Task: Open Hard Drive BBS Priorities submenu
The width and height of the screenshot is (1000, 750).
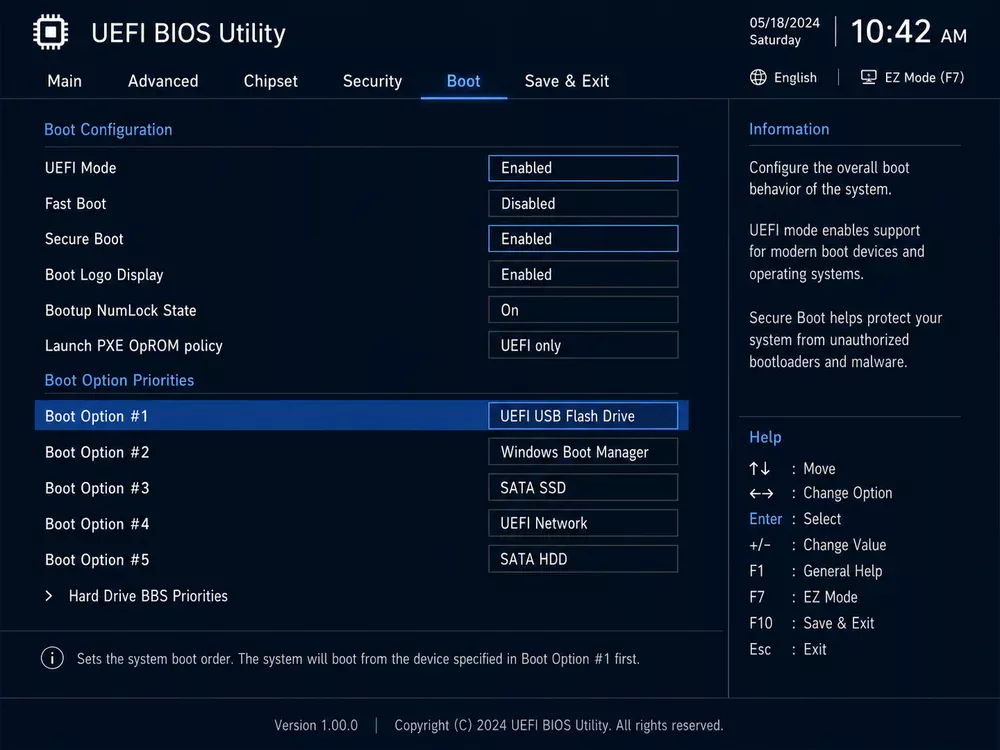Action: pyautogui.click(x=148, y=596)
